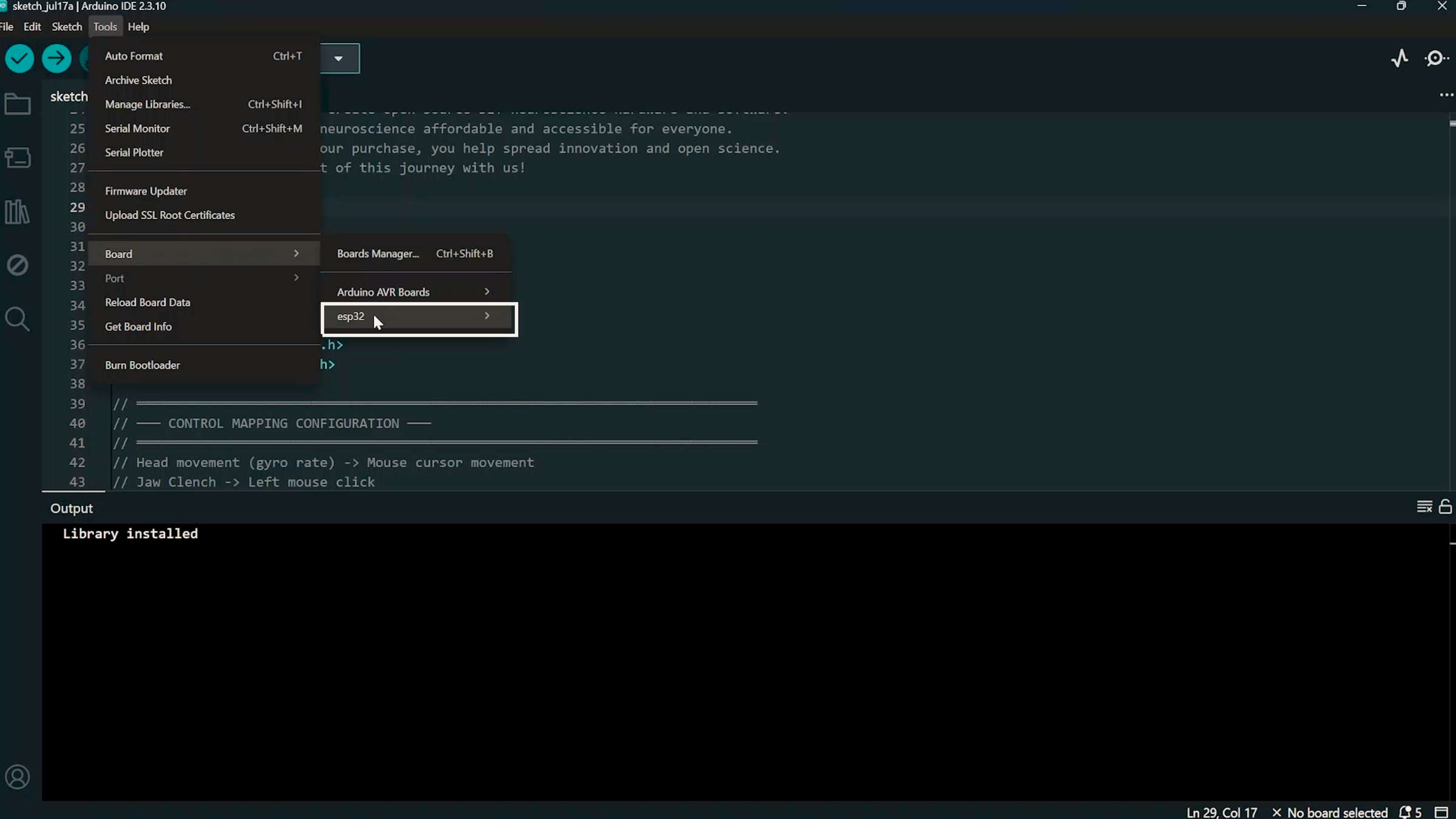
Task: Click the Output panel title
Action: point(72,508)
